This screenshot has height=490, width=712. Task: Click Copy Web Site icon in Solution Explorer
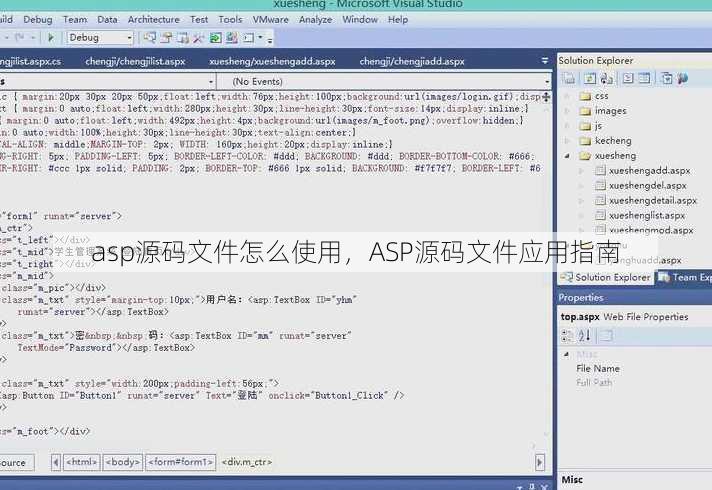coord(667,78)
